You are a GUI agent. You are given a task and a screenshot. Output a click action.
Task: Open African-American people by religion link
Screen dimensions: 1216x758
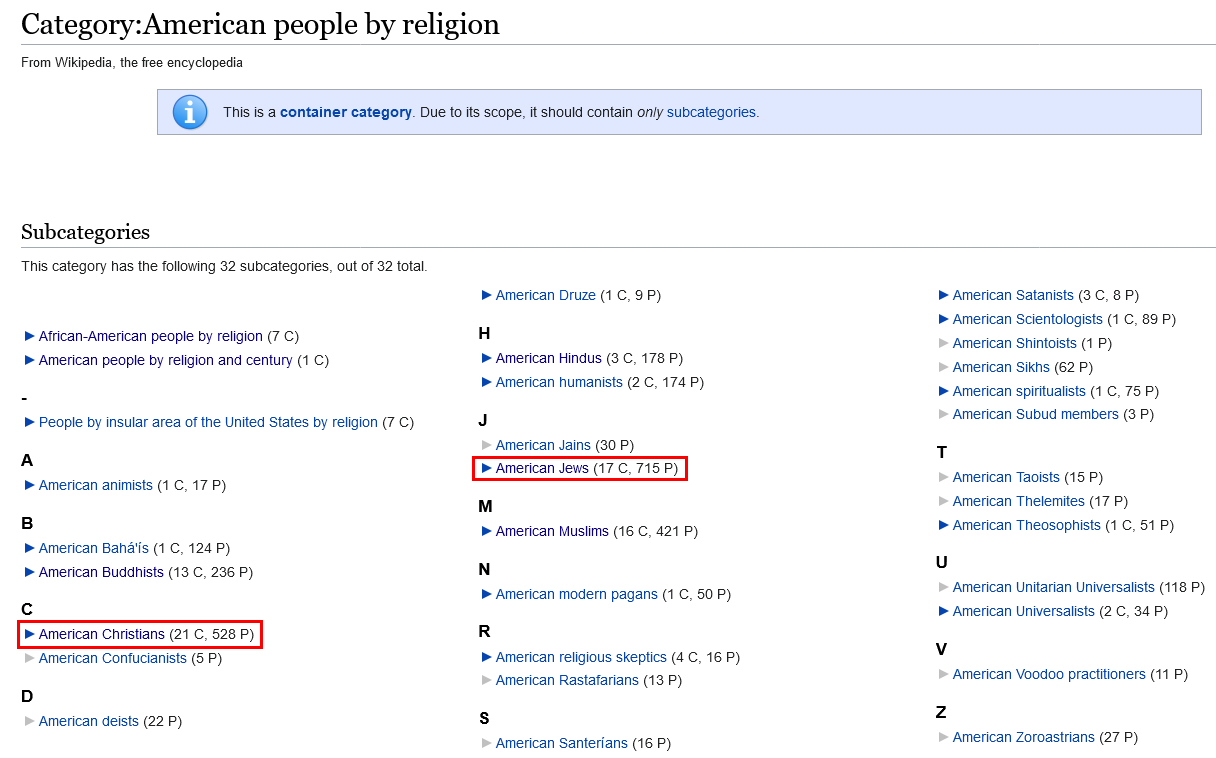click(x=151, y=336)
